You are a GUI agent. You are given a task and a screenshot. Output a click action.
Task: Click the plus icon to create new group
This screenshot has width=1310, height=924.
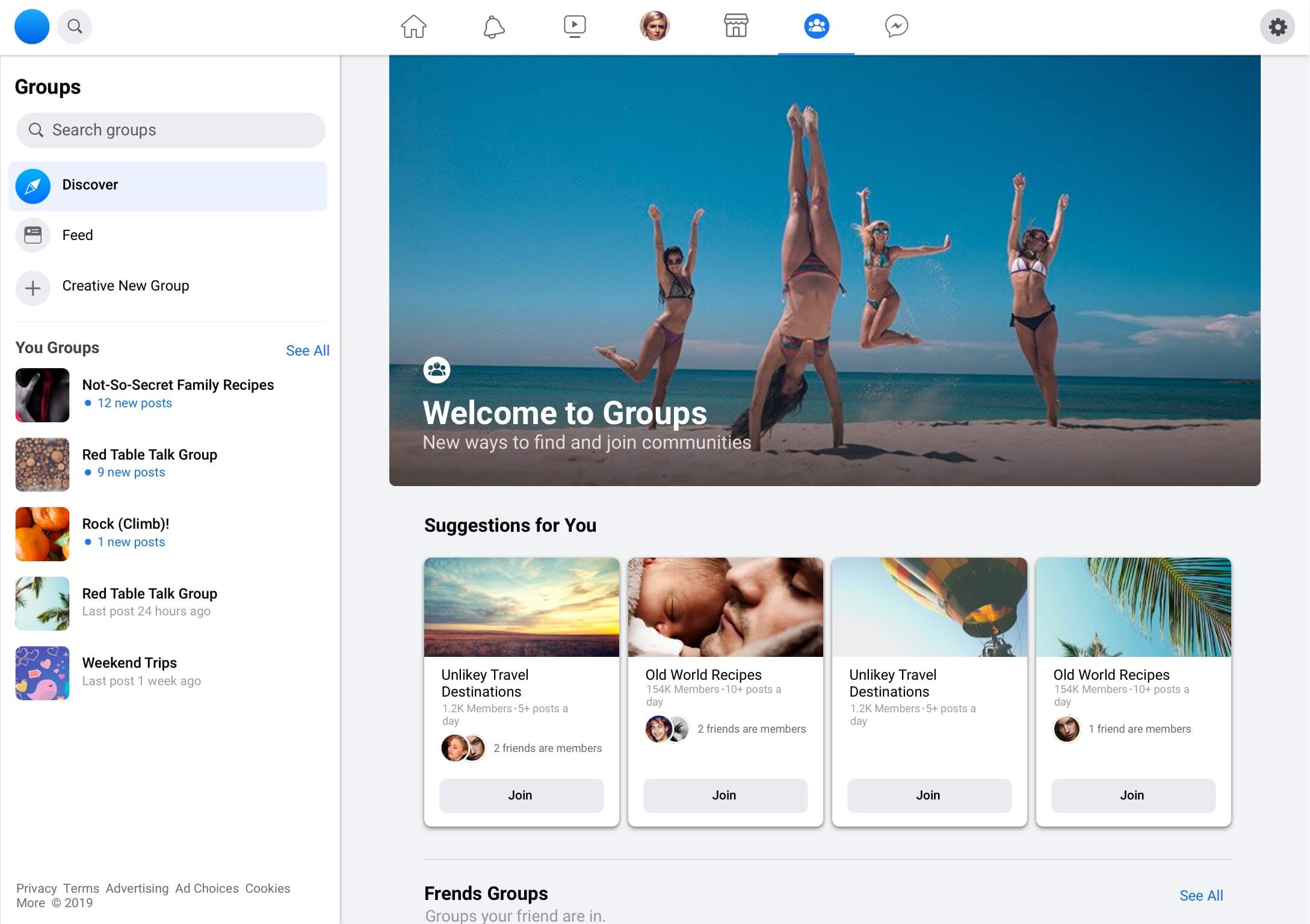(32, 288)
